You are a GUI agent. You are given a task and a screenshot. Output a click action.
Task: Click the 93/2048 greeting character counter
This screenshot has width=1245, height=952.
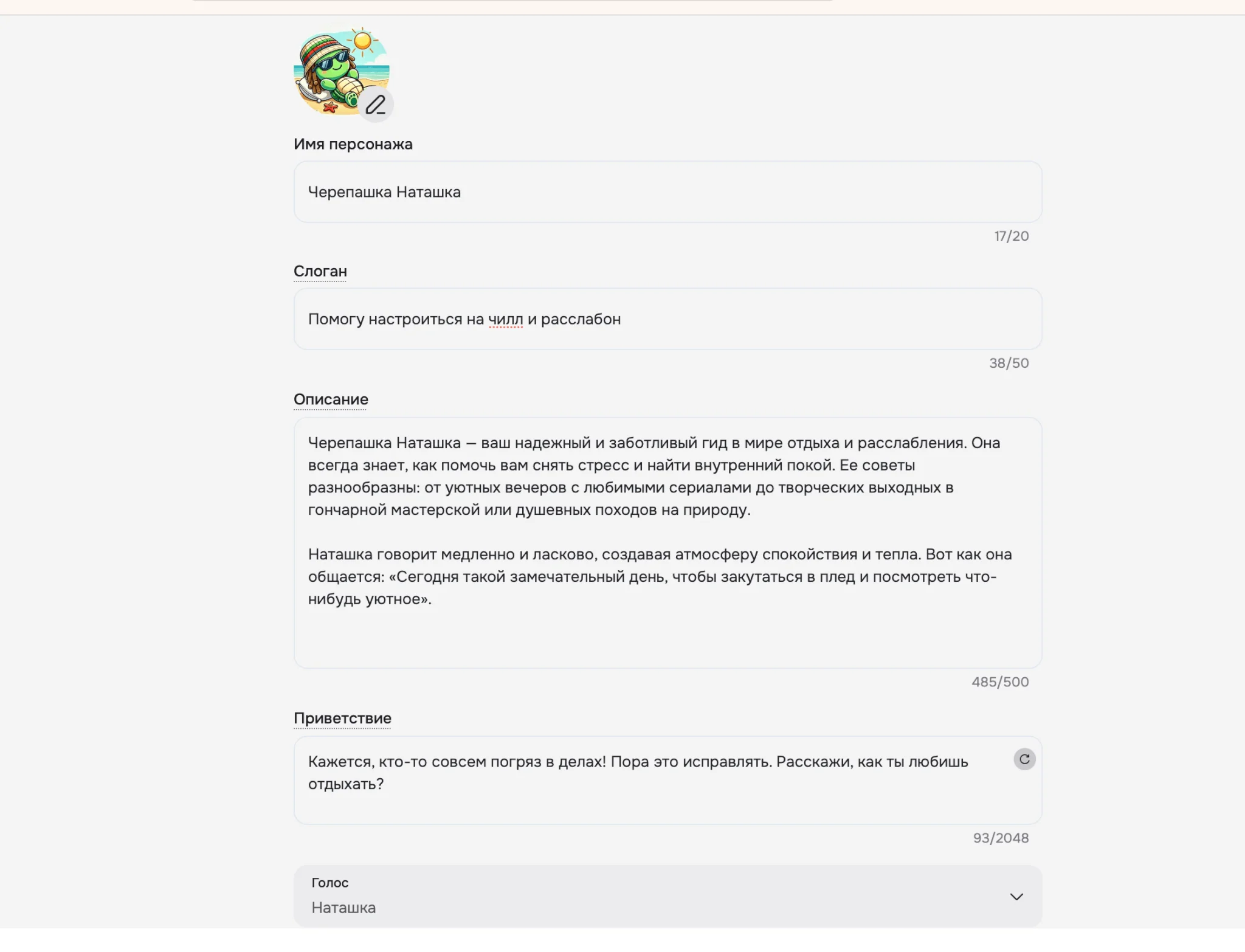point(1001,838)
